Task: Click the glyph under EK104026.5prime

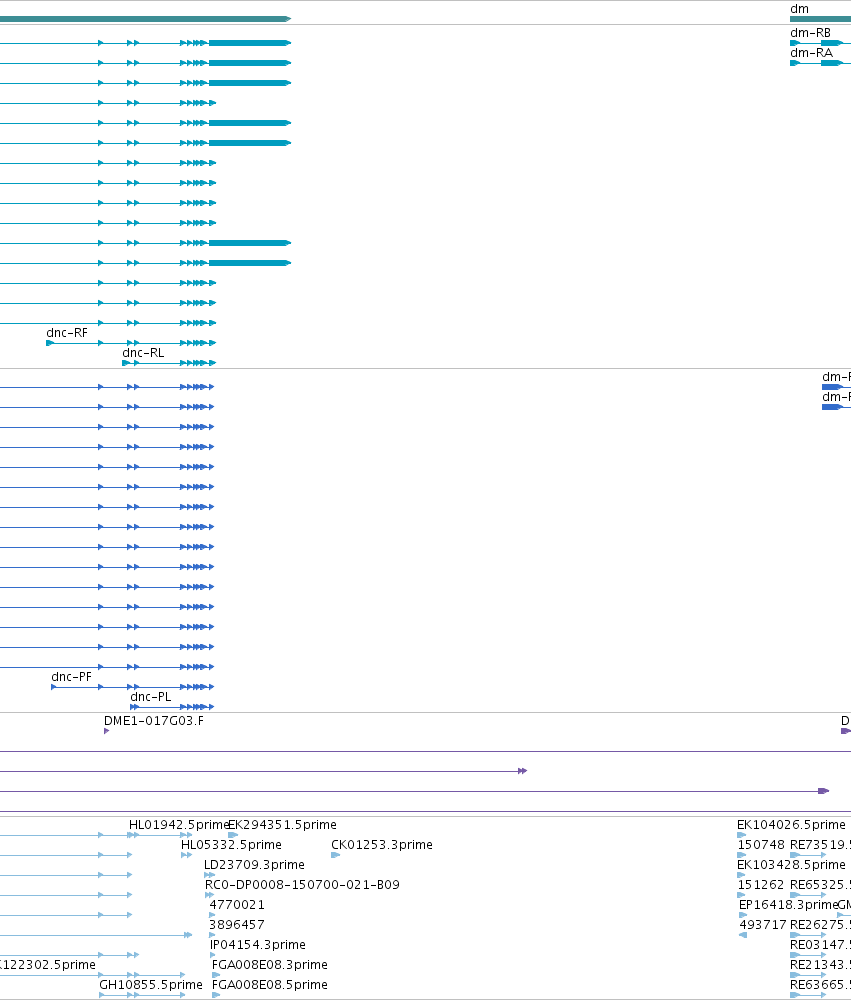Action: click(741, 835)
